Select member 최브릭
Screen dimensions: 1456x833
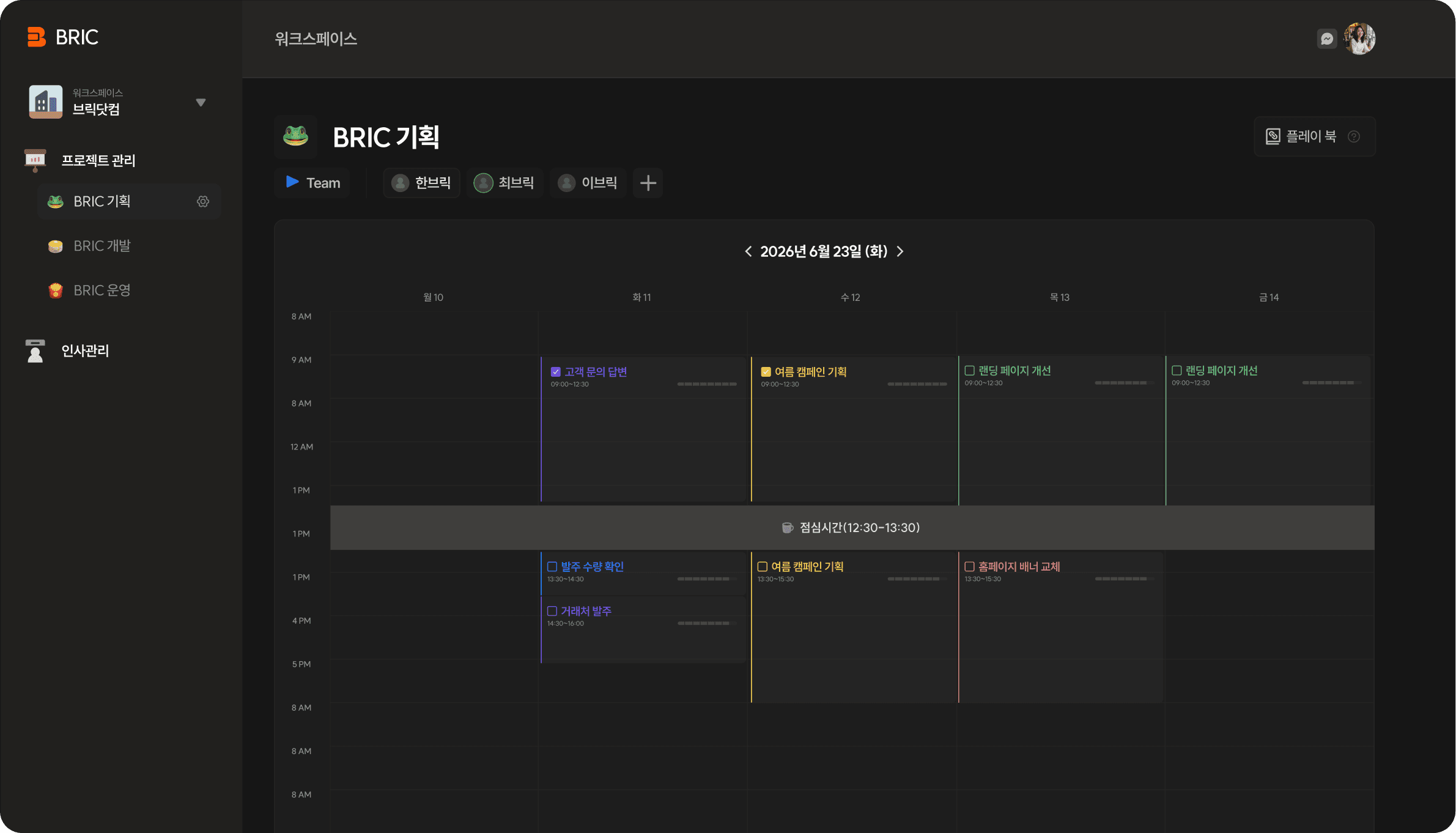point(504,182)
